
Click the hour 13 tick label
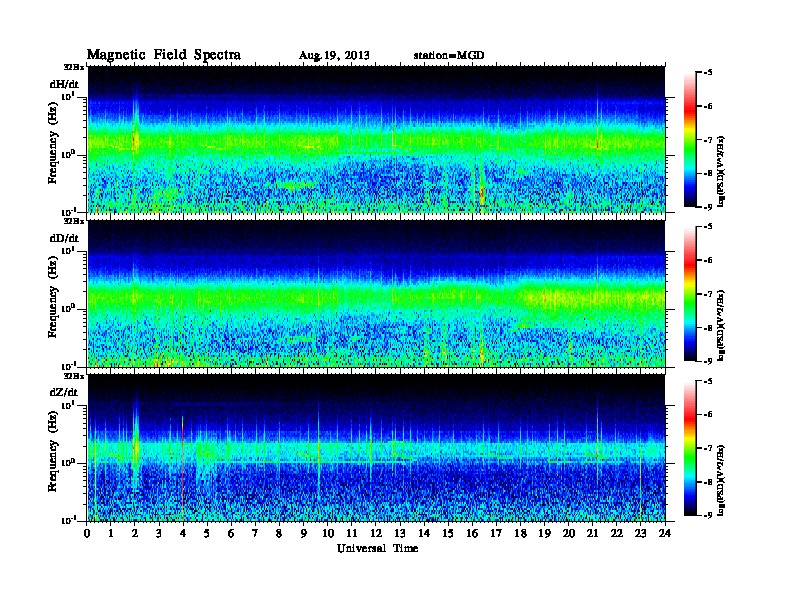[x=400, y=533]
